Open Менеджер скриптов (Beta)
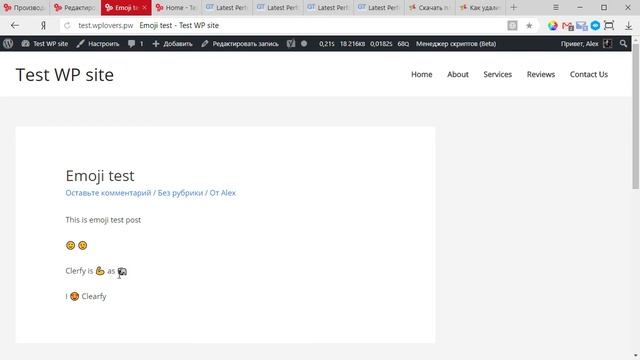Screen dimensions: 640x360 click(x=456, y=44)
